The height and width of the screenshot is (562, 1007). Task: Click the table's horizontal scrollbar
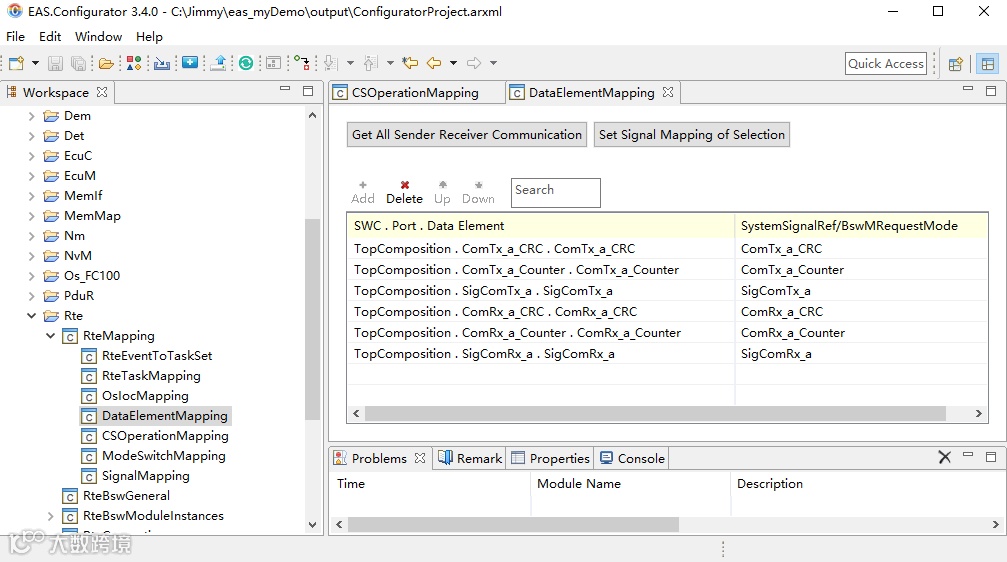coord(655,414)
